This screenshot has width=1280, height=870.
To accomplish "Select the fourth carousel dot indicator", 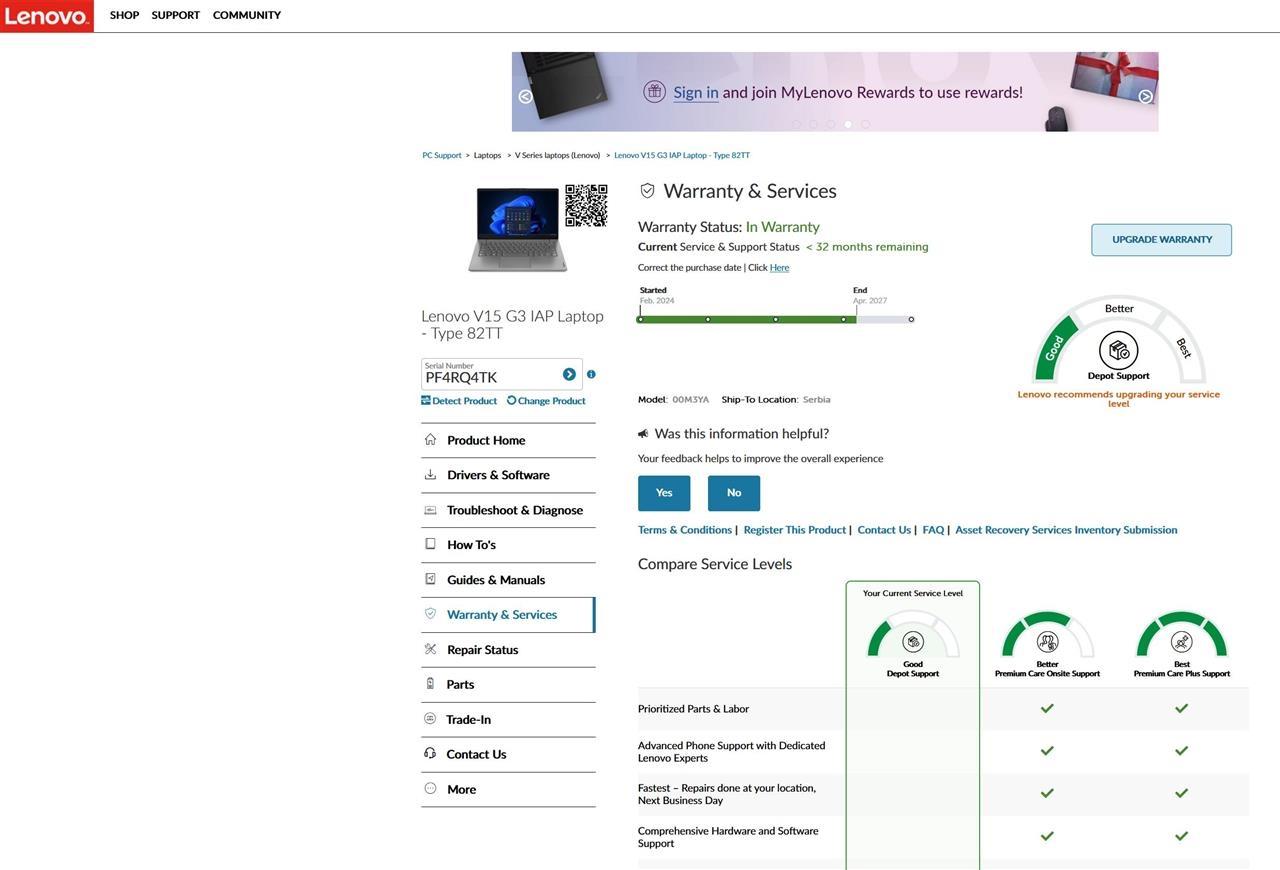I will point(848,124).
